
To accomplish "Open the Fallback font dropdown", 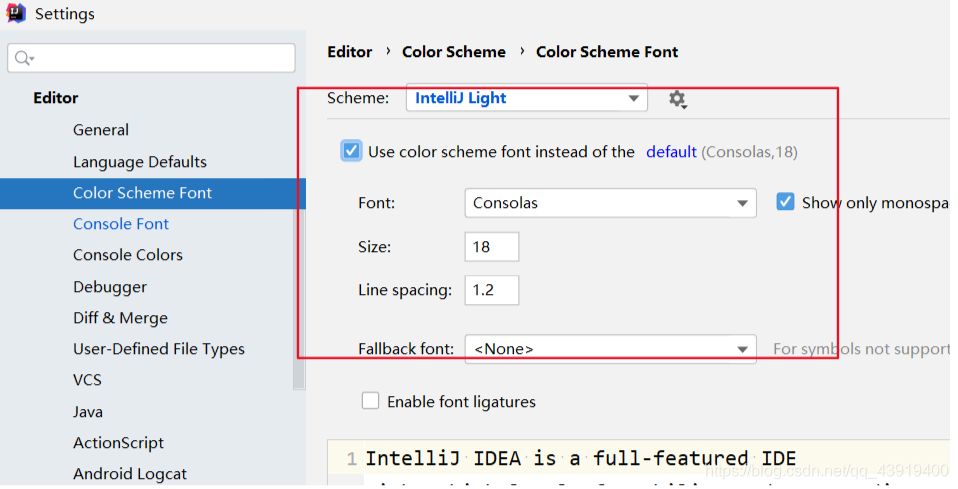I will [610, 349].
